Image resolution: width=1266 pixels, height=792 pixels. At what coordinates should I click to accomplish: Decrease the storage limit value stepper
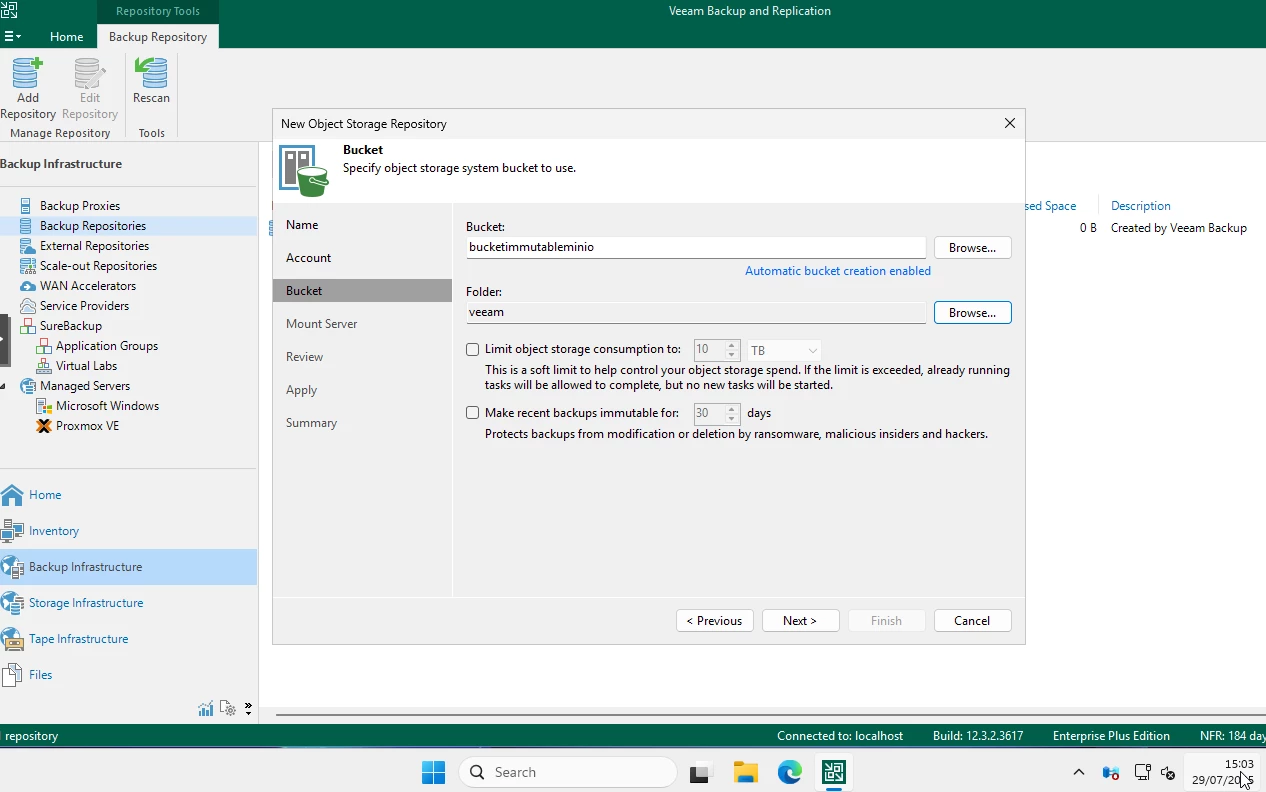click(x=733, y=355)
